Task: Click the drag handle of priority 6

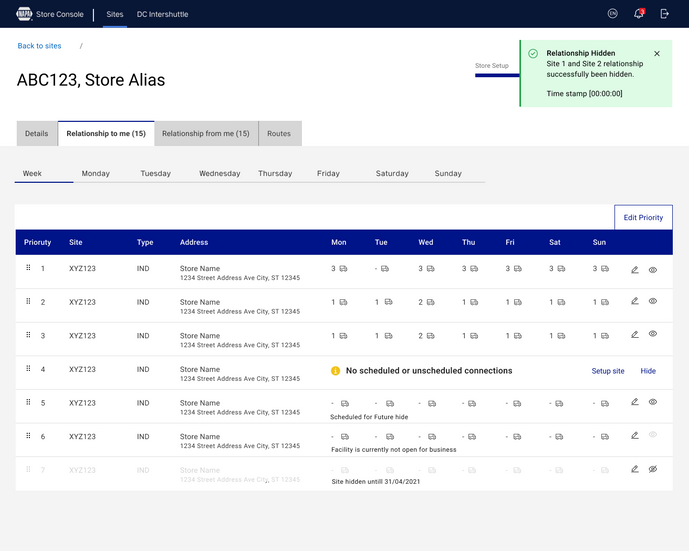Action: tap(28, 436)
